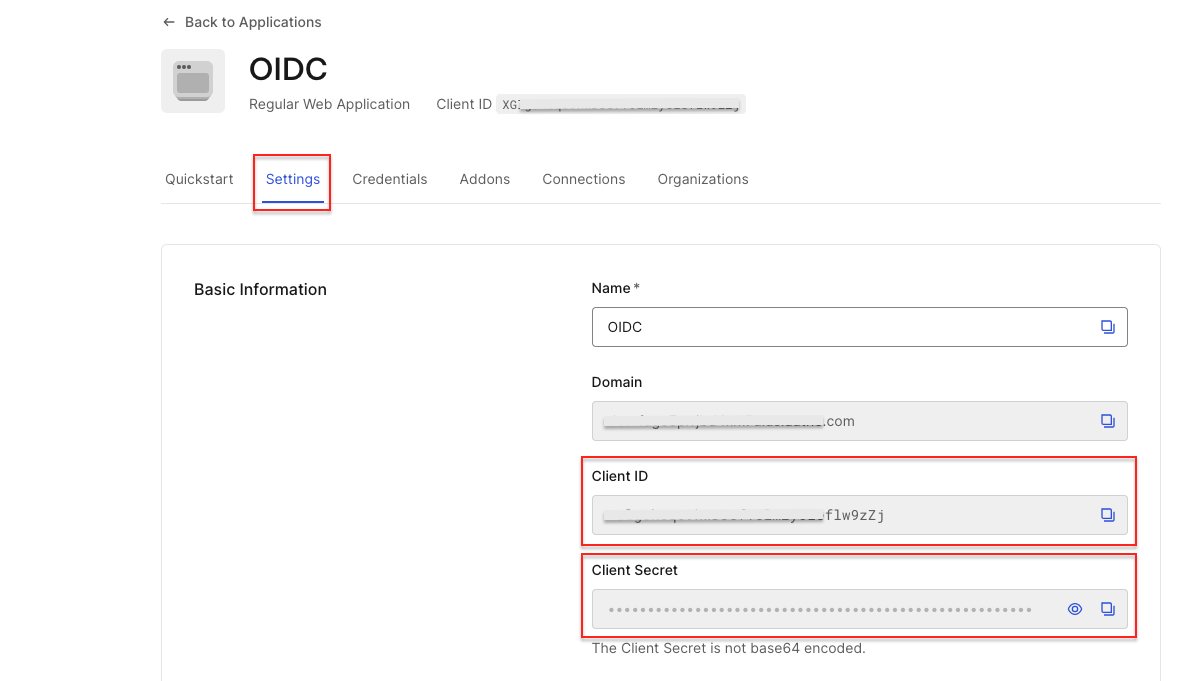Open the Addons tab

point(485,179)
